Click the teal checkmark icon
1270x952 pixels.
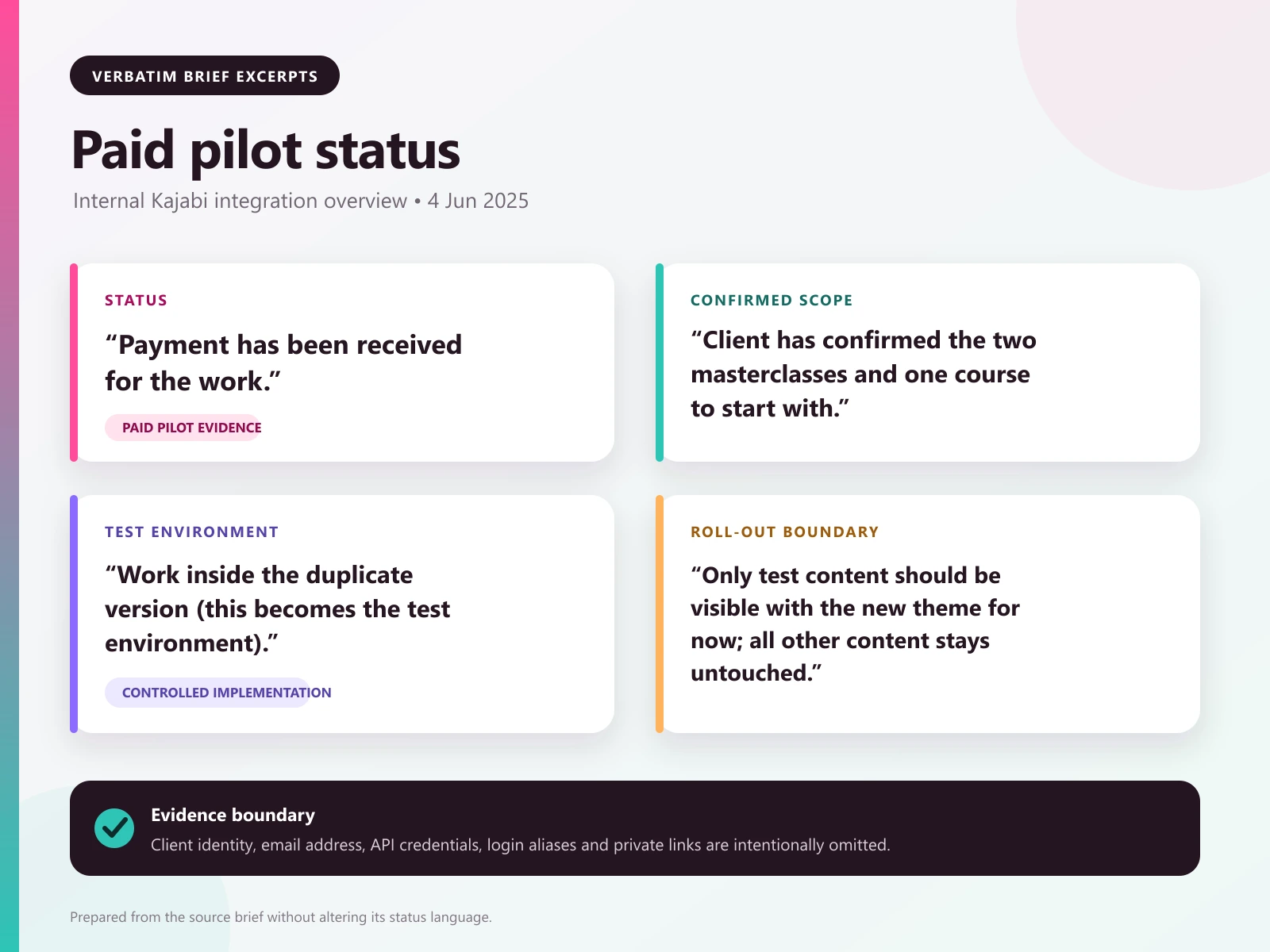114,828
